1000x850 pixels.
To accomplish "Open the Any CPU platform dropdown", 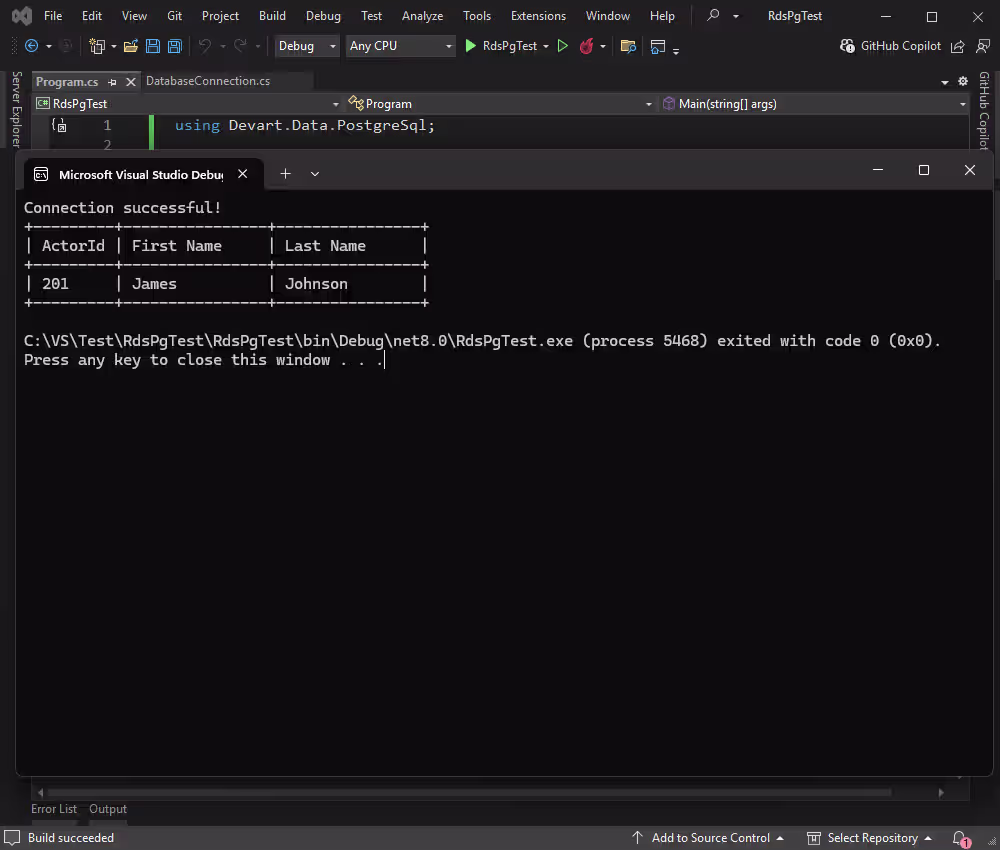I will 398,46.
